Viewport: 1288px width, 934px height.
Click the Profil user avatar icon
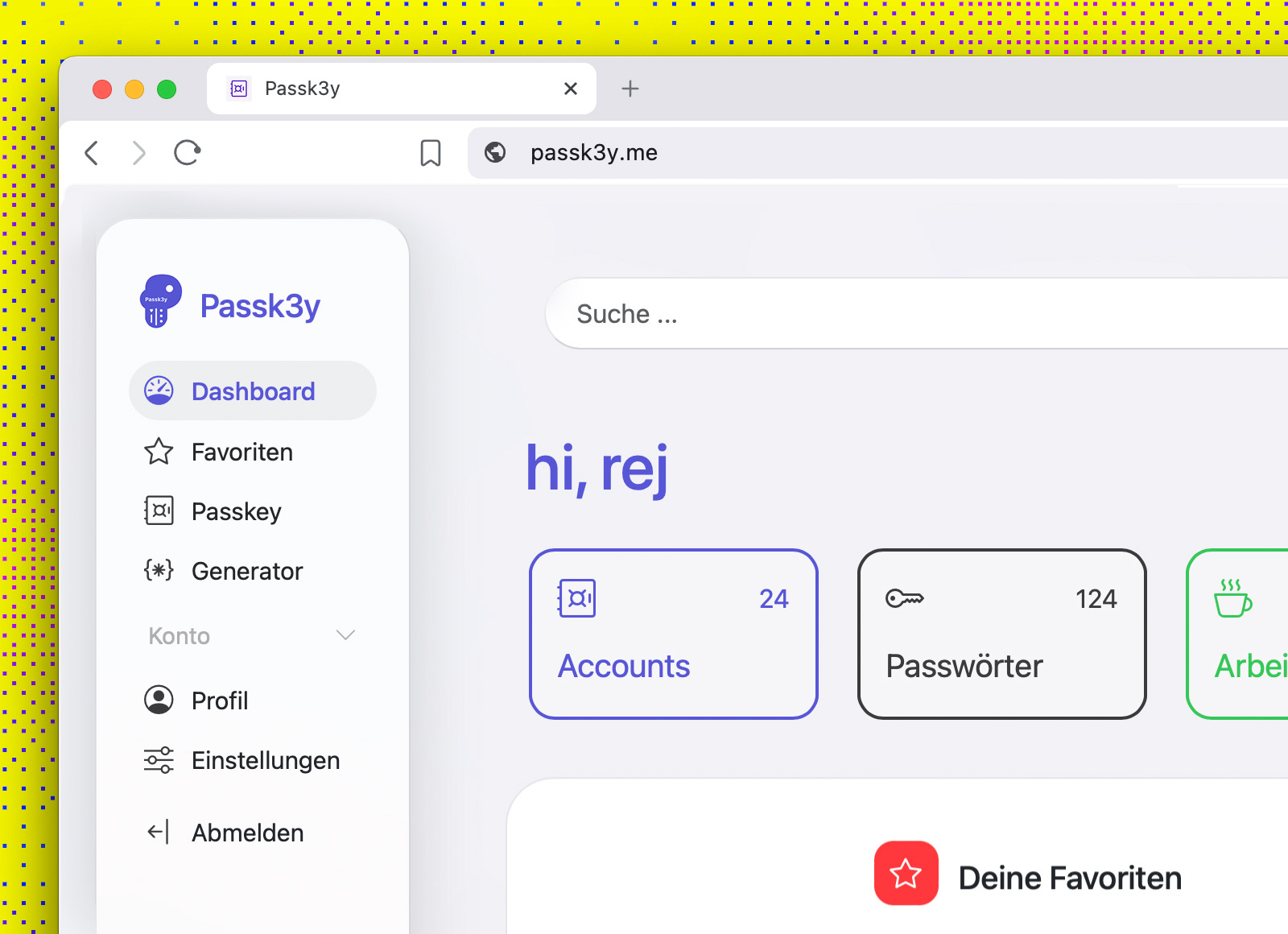point(159,700)
